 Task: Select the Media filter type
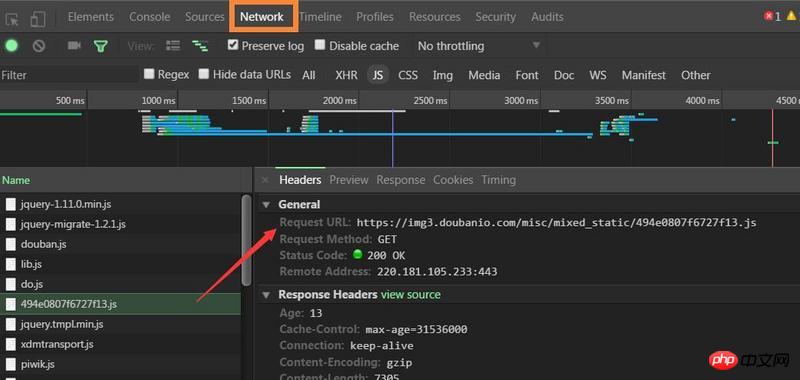click(x=484, y=75)
